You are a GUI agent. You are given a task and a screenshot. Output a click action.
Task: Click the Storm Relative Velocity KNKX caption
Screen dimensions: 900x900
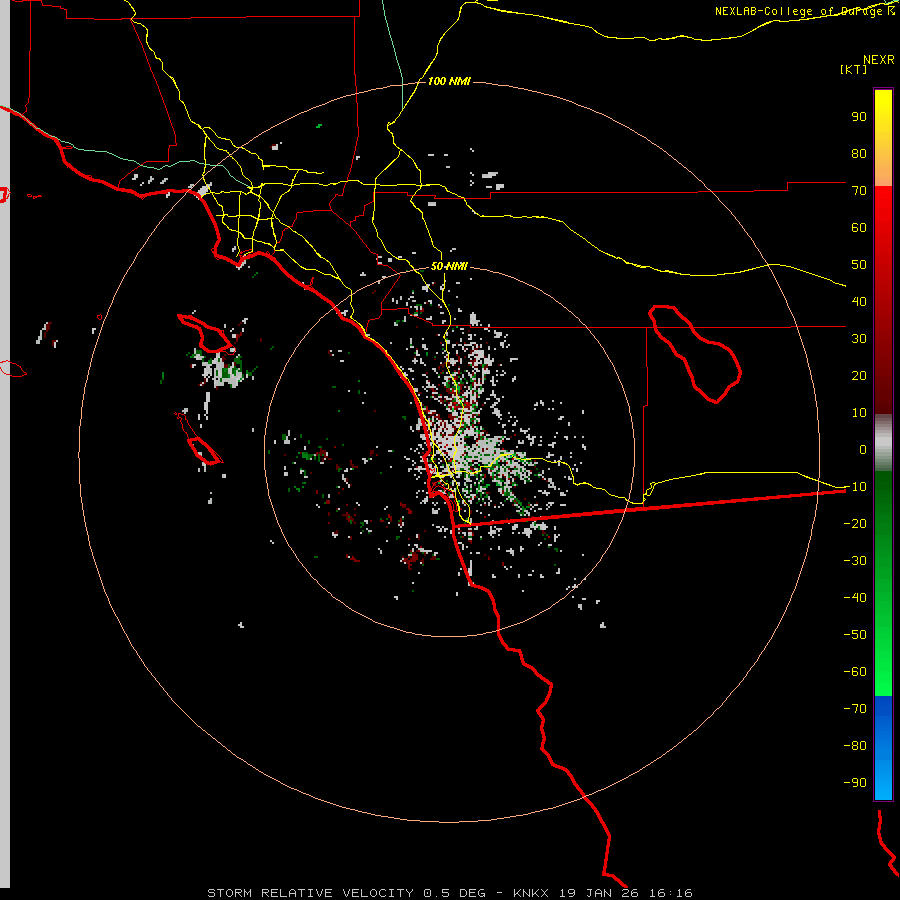click(x=449, y=893)
